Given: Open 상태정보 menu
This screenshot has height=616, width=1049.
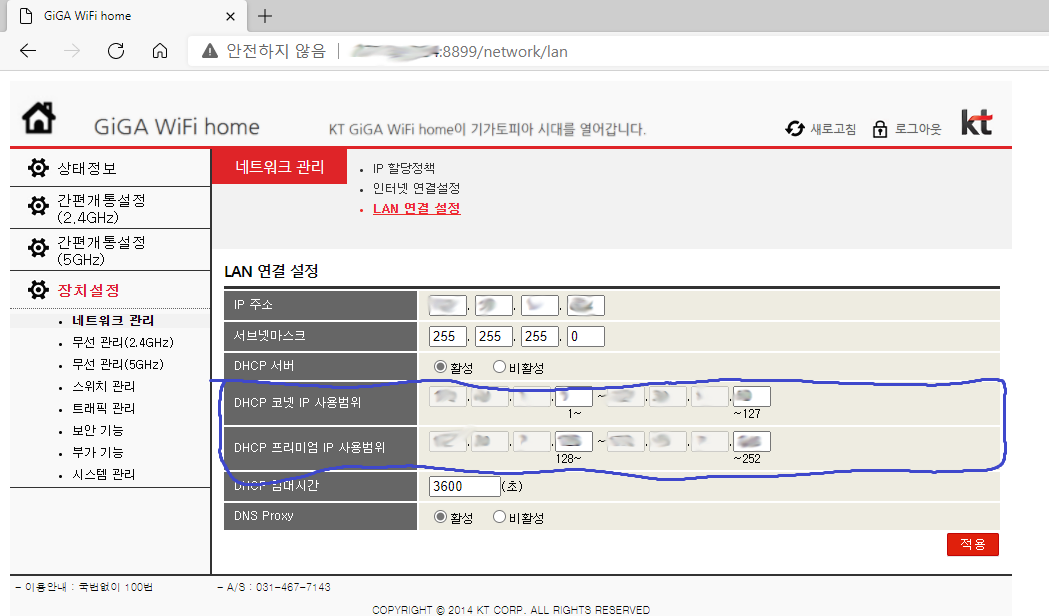Looking at the screenshot, I should [87, 168].
